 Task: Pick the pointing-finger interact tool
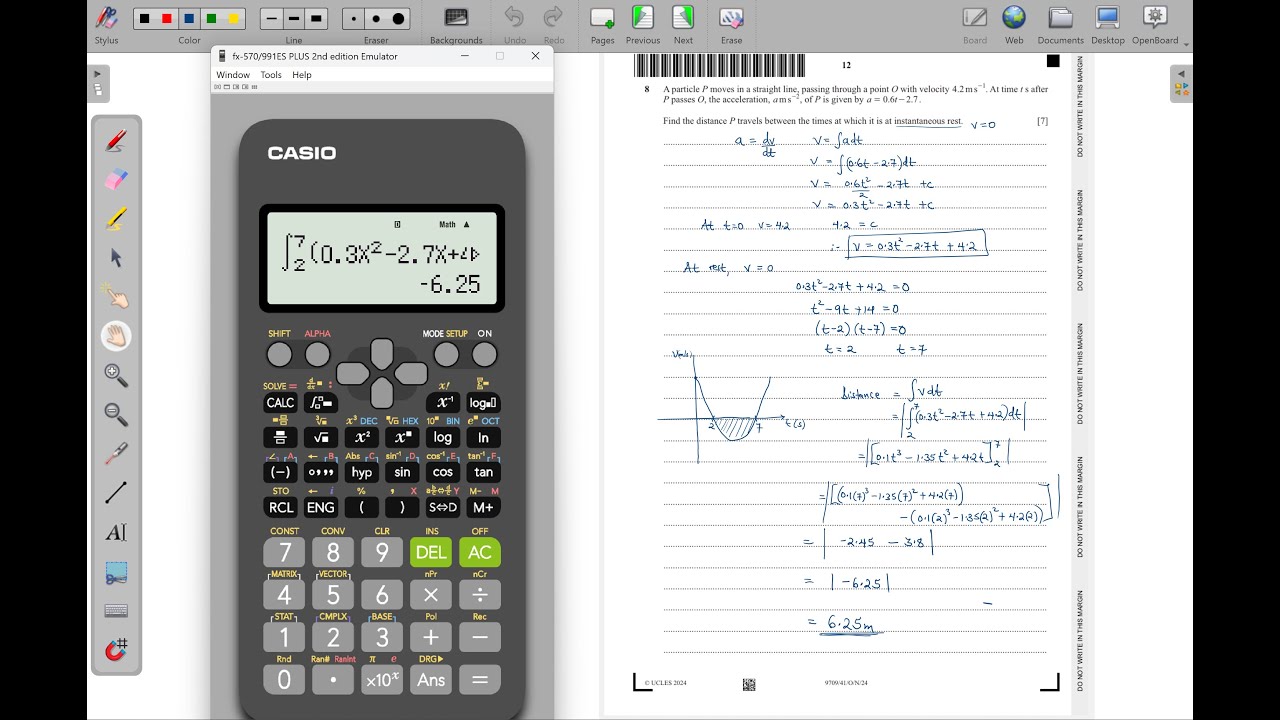[116, 297]
